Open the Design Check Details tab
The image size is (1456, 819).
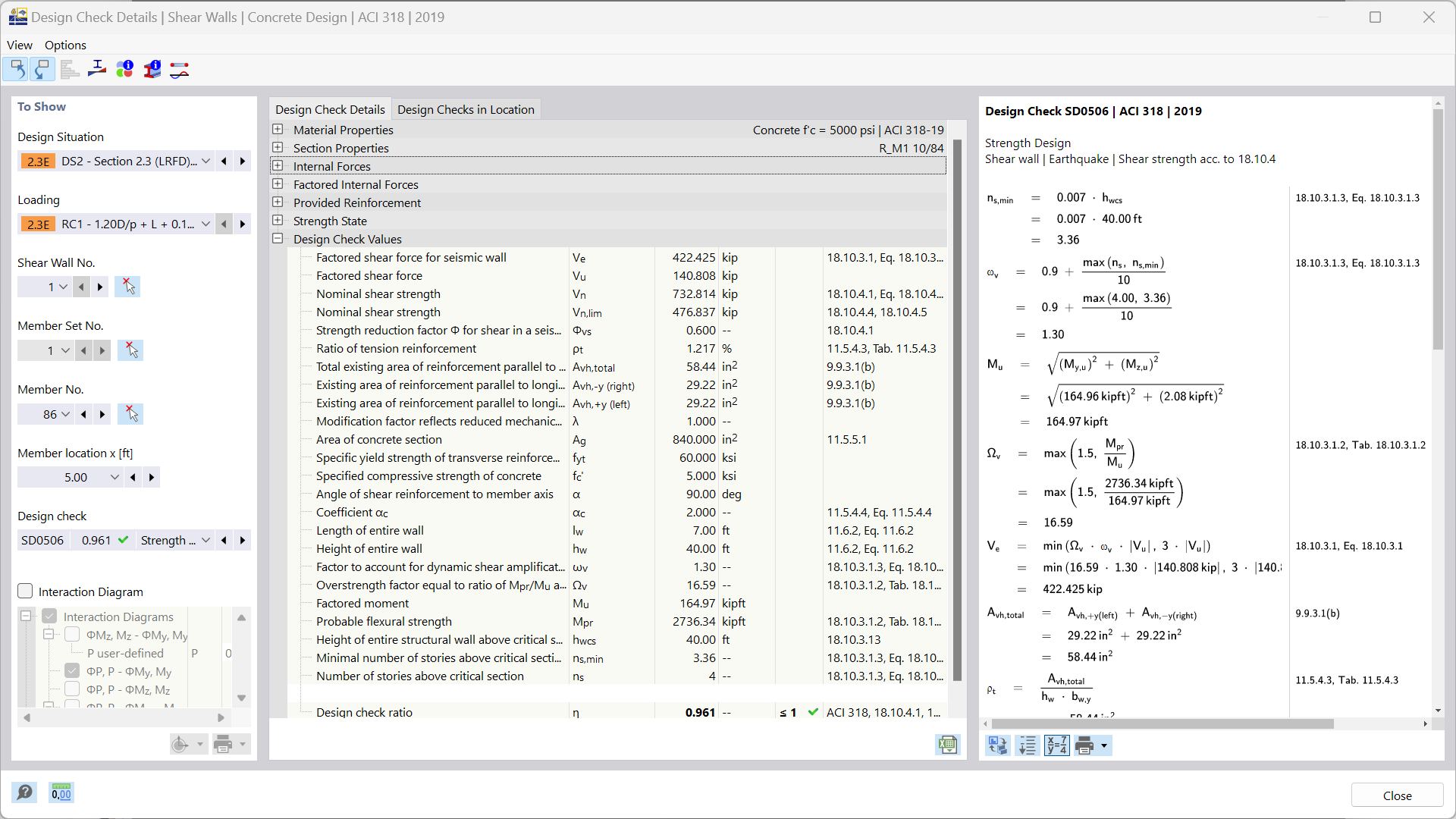tap(330, 109)
